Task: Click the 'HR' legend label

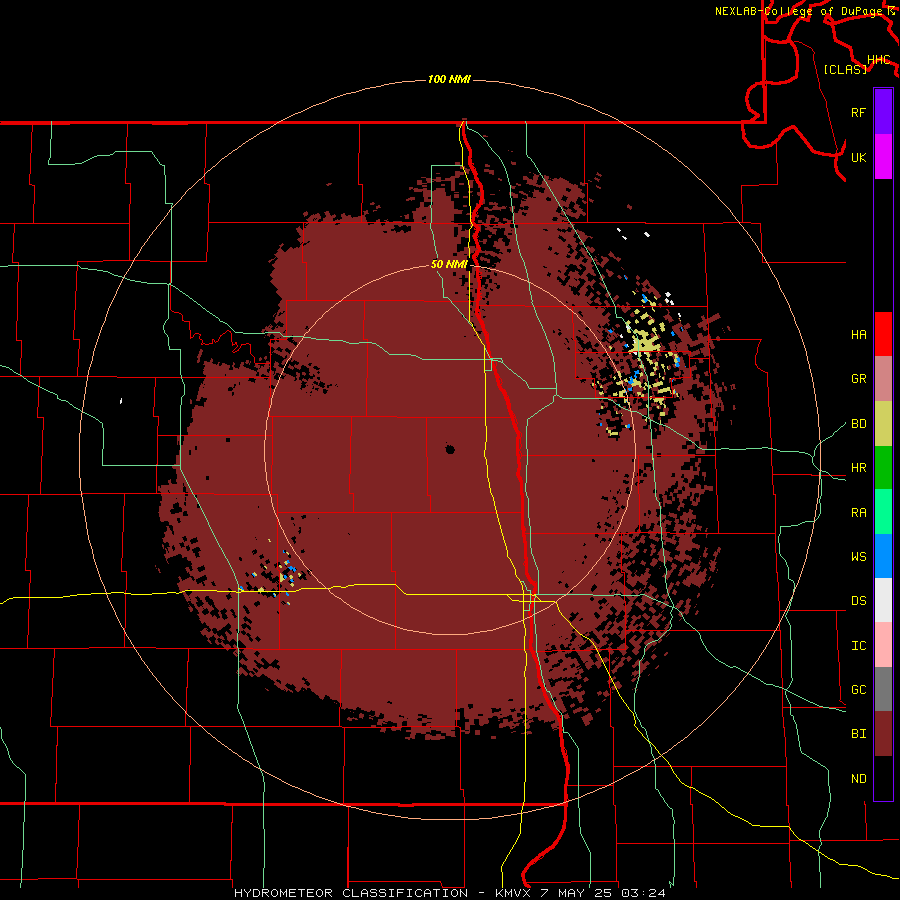Action: 859,468
